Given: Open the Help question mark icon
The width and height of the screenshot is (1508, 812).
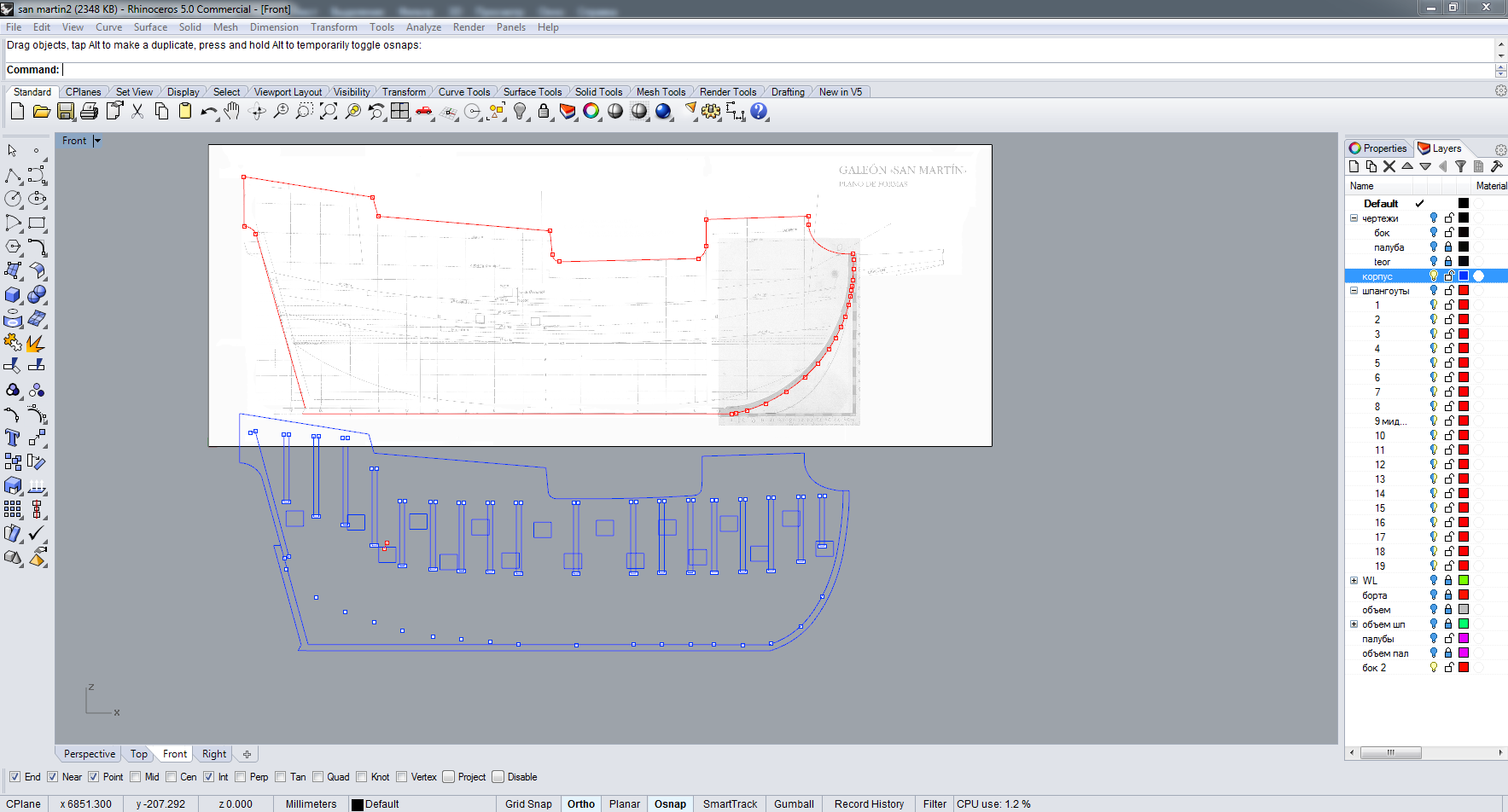Looking at the screenshot, I should [759, 112].
